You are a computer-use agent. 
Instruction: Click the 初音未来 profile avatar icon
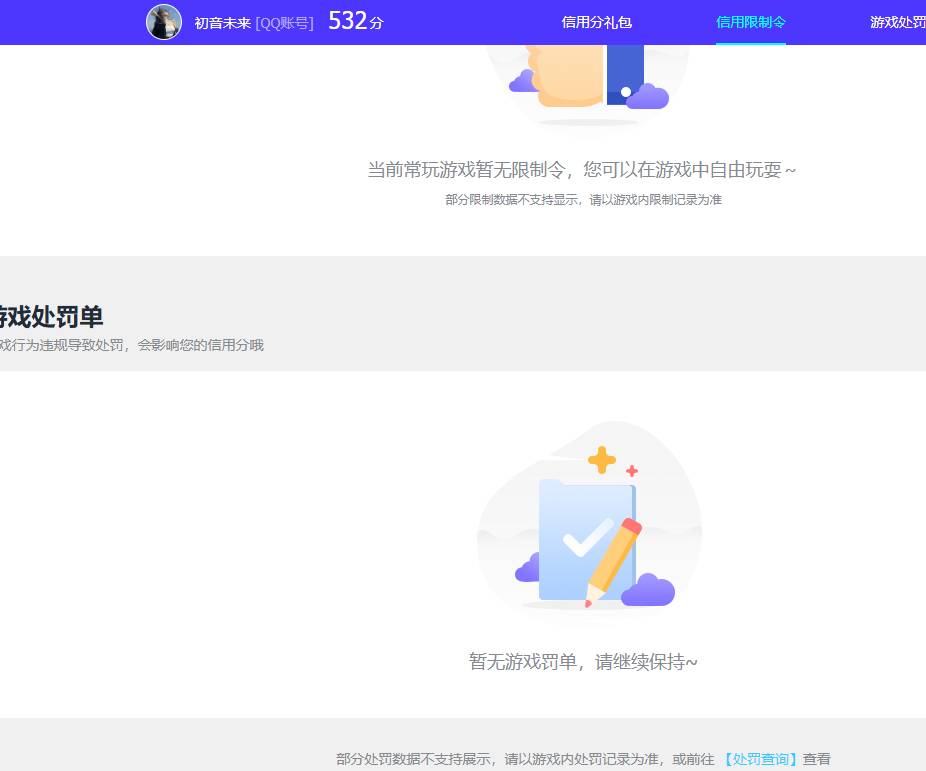pyautogui.click(x=163, y=22)
